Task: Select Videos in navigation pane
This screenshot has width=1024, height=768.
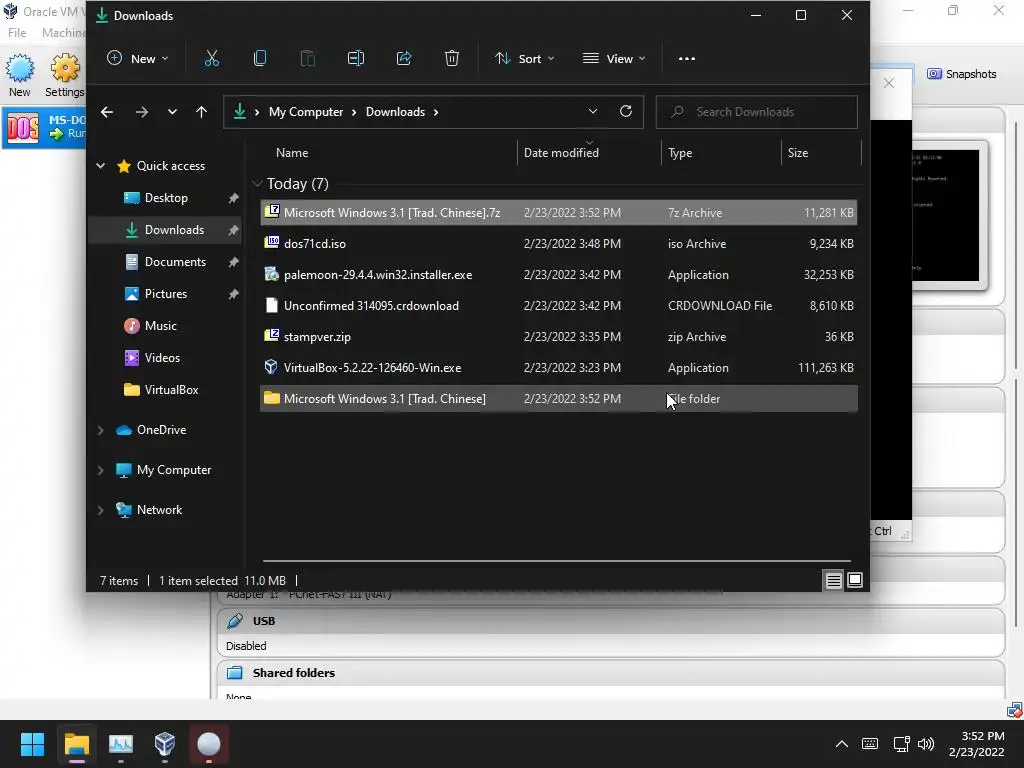Action: [x=162, y=357]
